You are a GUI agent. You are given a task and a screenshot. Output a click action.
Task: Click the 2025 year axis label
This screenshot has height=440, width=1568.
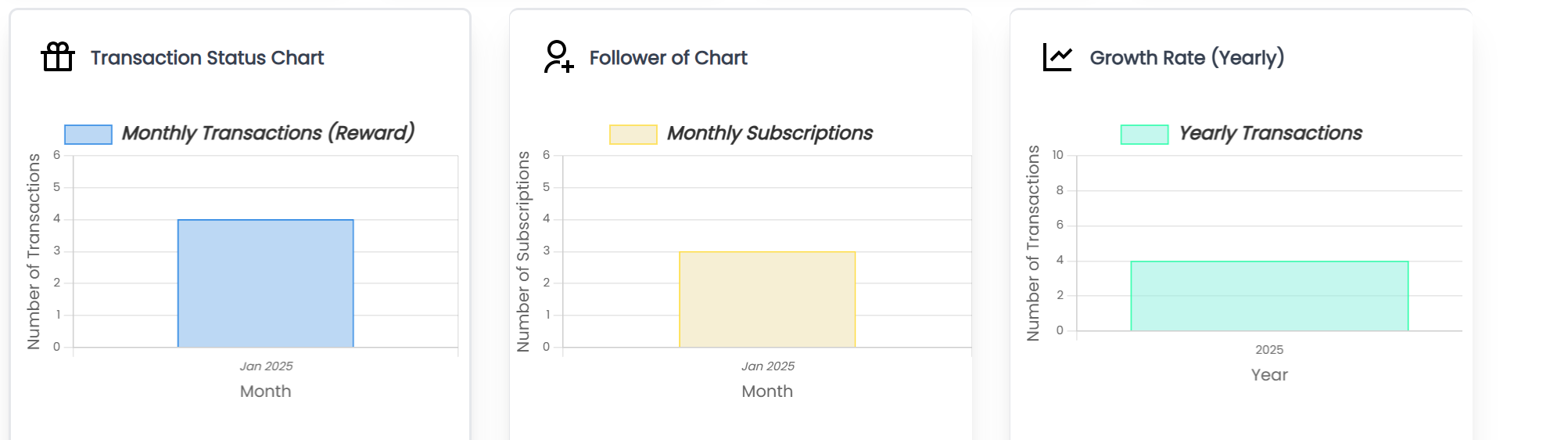tap(1269, 350)
